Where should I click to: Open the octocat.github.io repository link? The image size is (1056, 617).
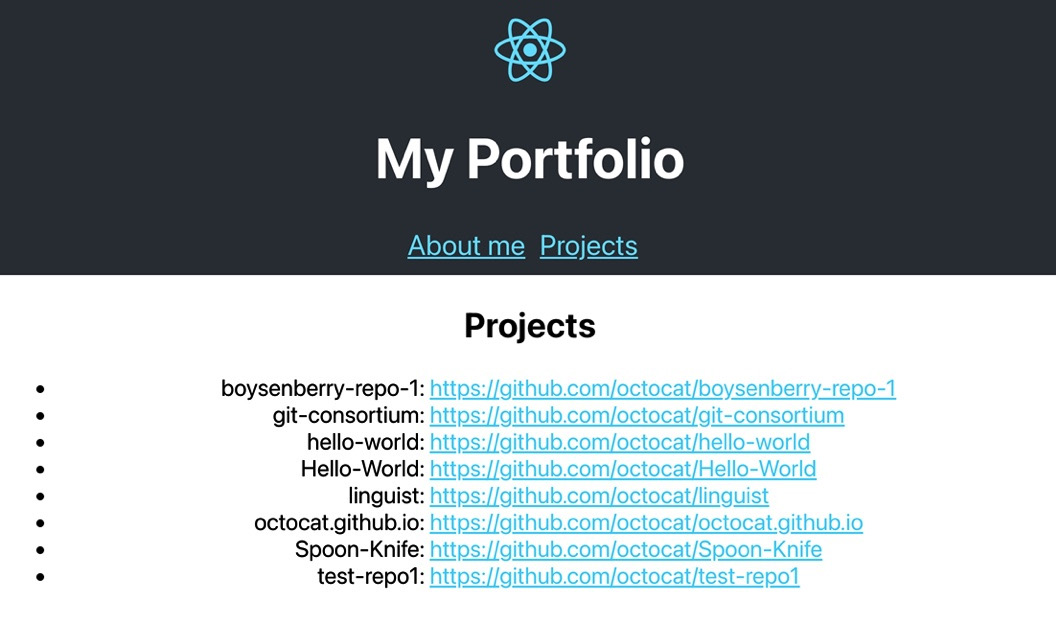[645, 523]
